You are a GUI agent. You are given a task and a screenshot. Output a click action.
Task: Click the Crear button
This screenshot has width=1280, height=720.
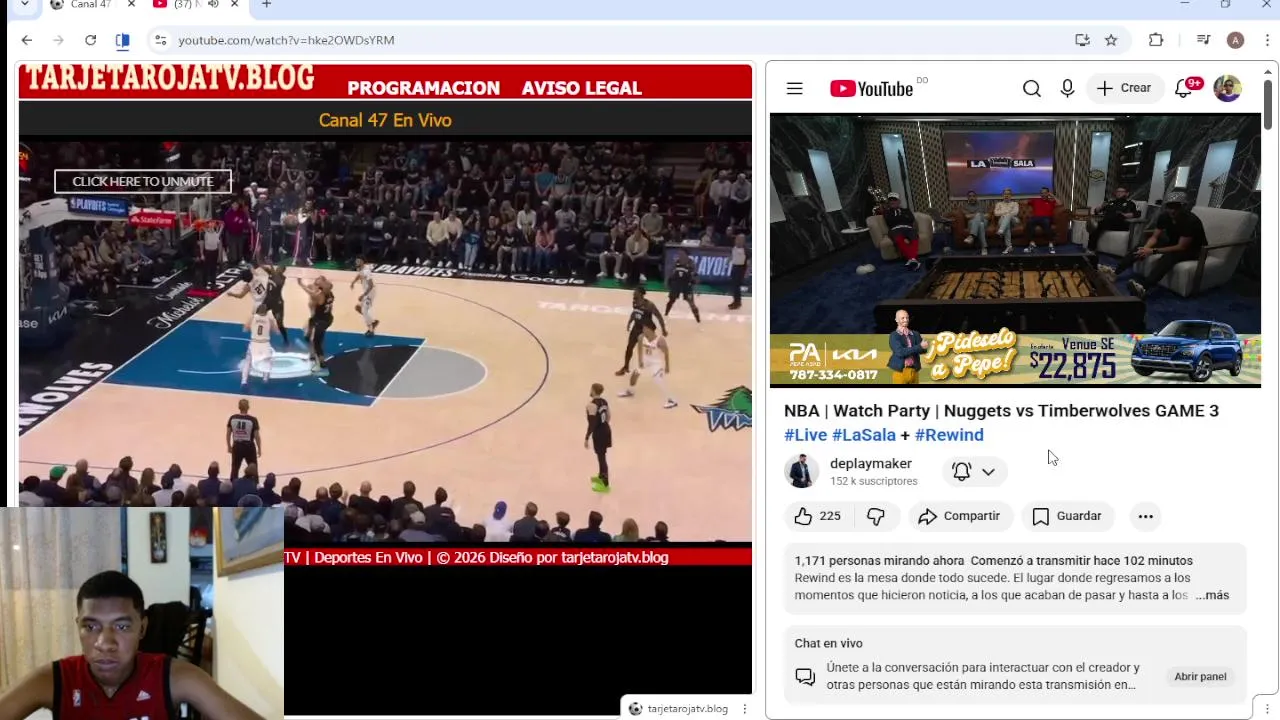(x=1124, y=88)
